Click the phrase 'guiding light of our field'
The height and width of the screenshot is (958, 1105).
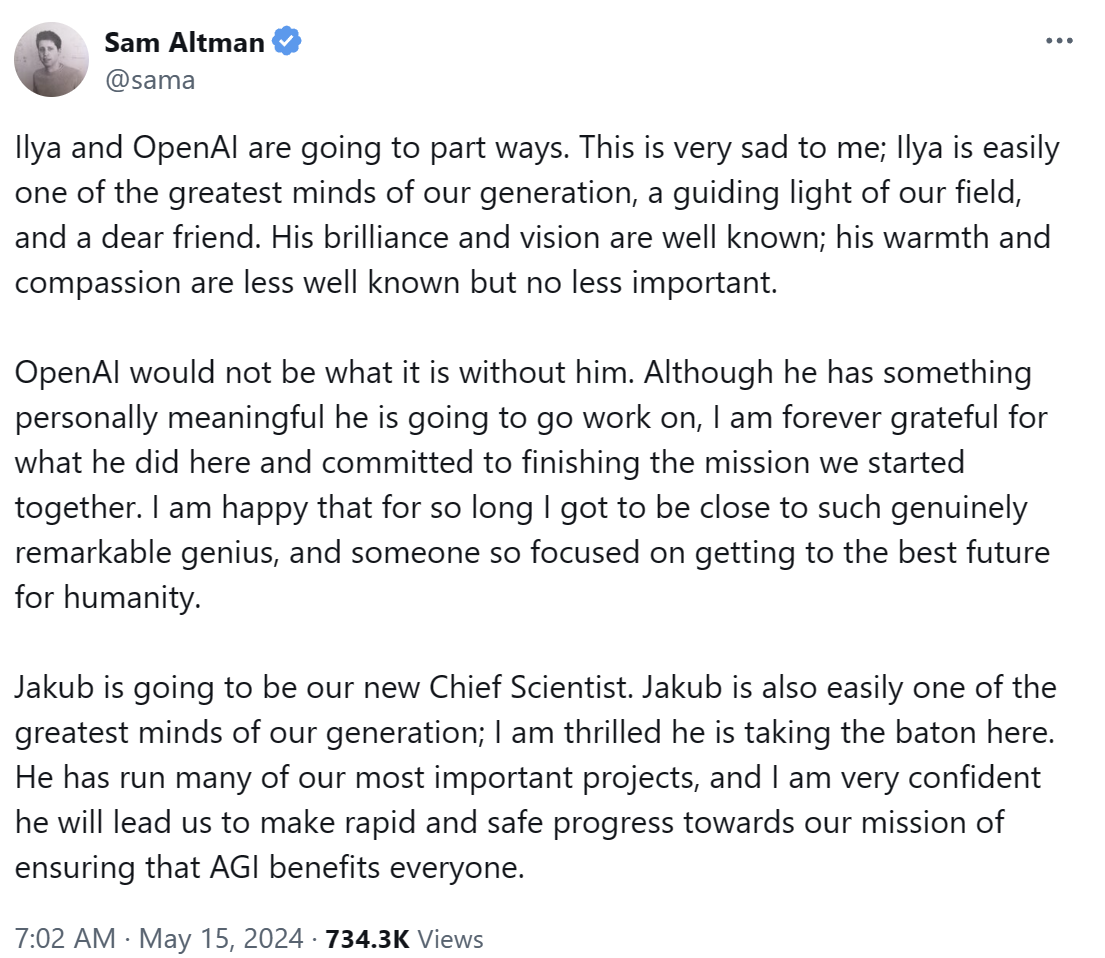(846, 193)
